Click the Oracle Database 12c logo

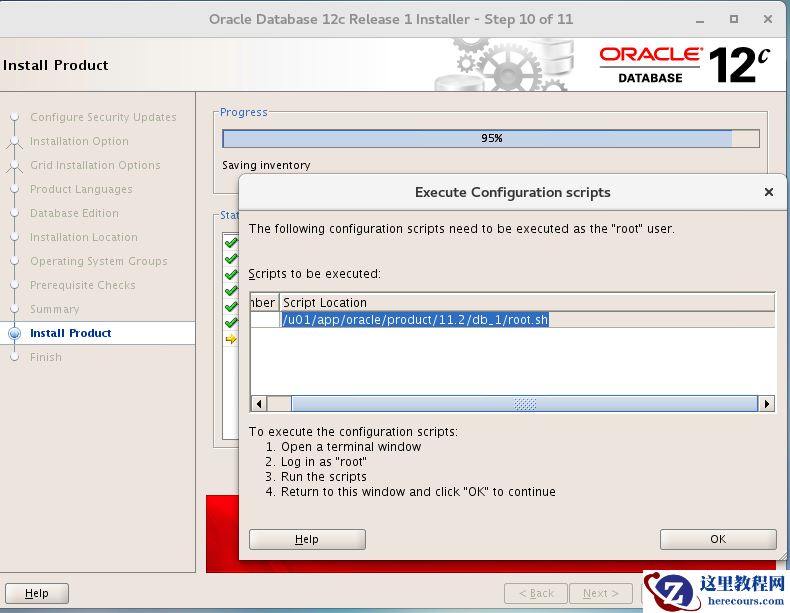(x=685, y=65)
